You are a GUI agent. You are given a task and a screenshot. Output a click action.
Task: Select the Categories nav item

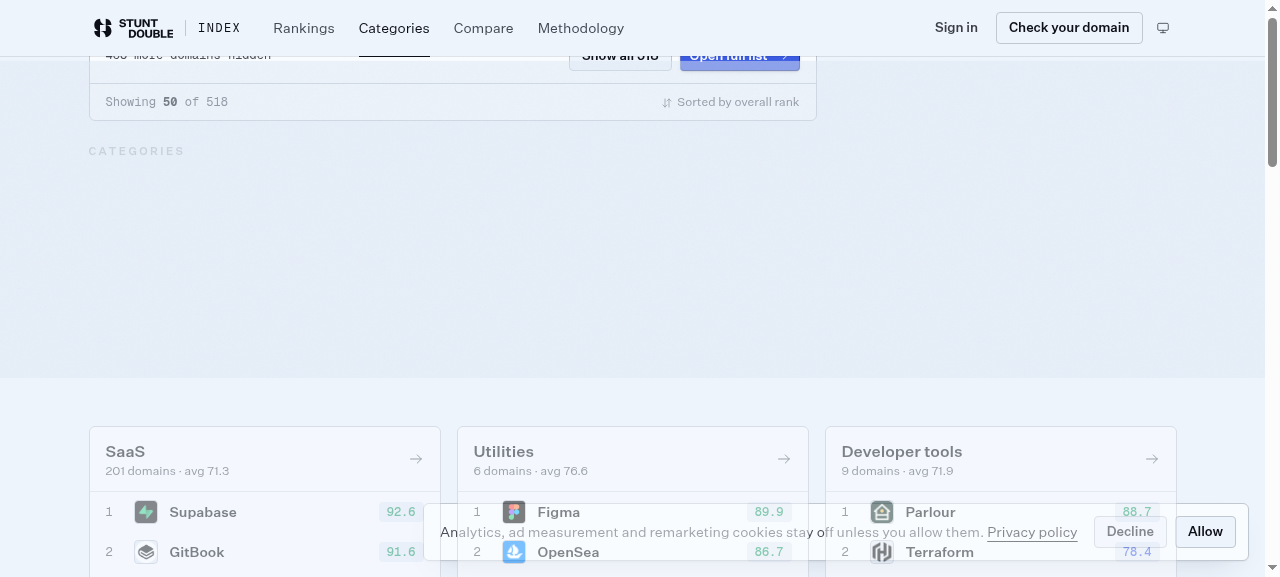pyautogui.click(x=394, y=28)
